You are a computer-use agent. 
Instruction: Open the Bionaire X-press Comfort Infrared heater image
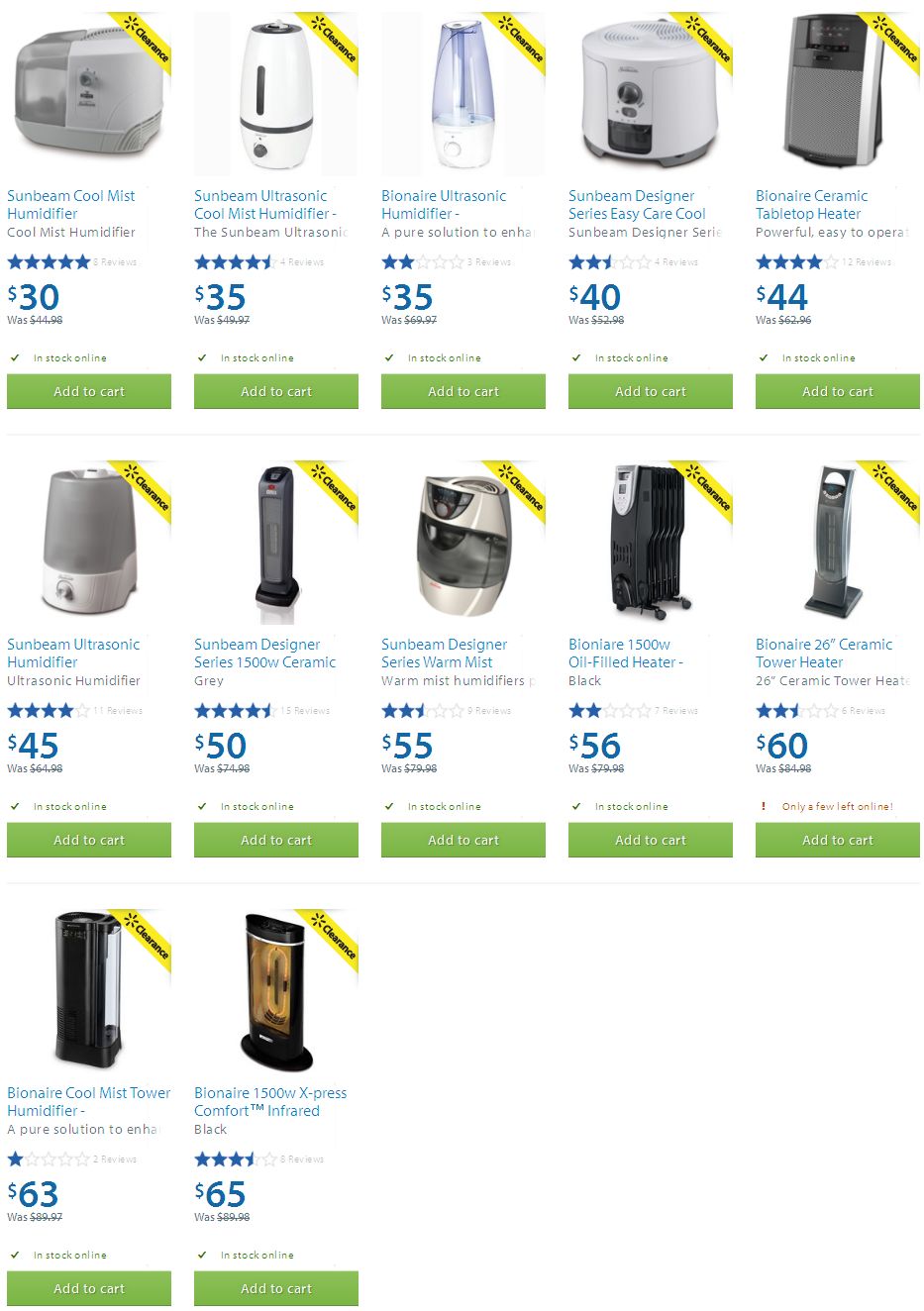(x=275, y=991)
